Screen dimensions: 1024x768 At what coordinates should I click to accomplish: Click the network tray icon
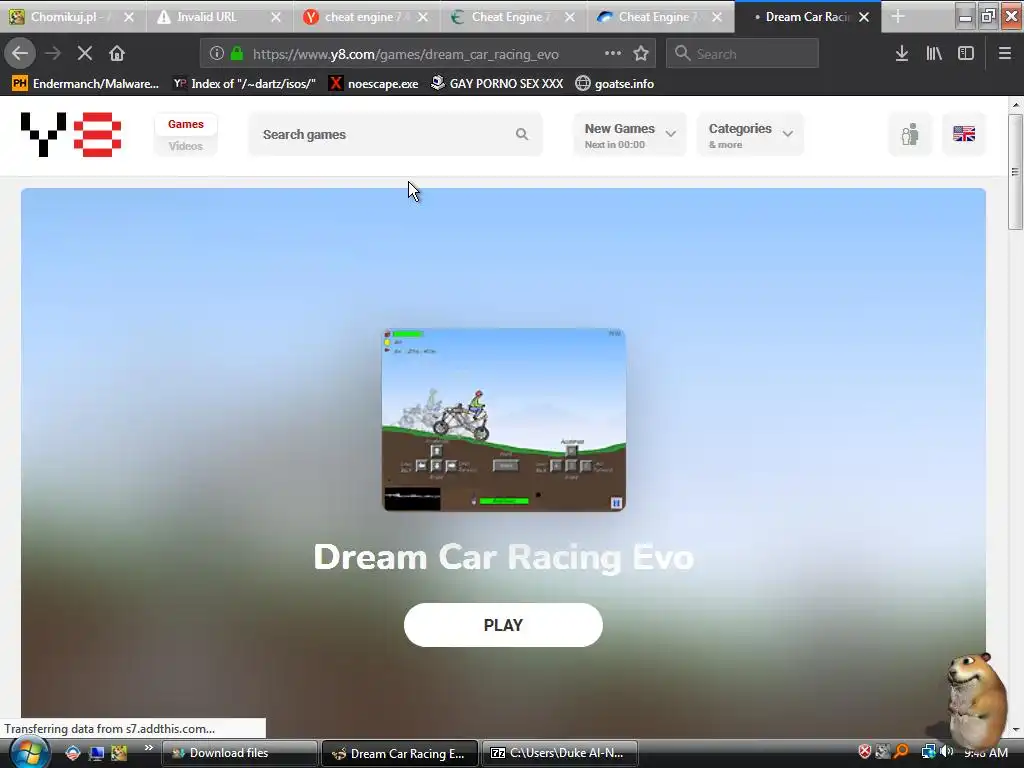pos(928,752)
